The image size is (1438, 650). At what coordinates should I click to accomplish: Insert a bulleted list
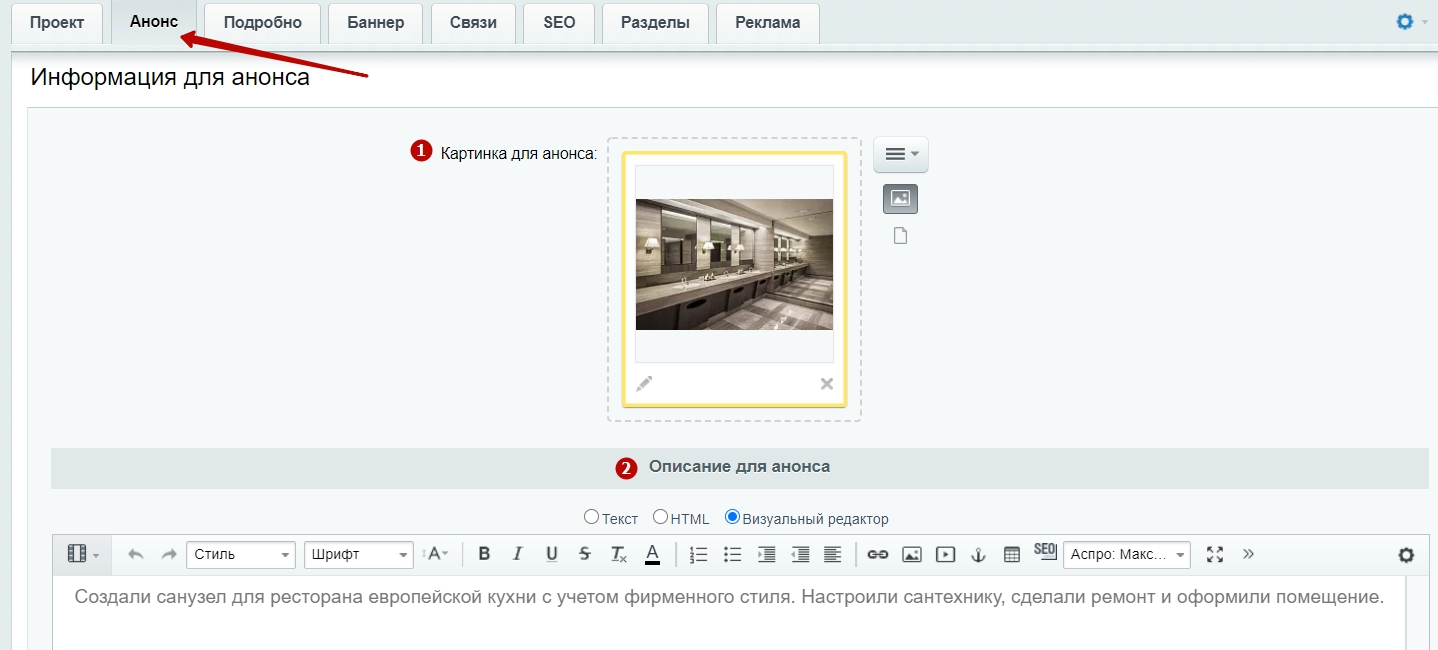pyautogui.click(x=732, y=554)
